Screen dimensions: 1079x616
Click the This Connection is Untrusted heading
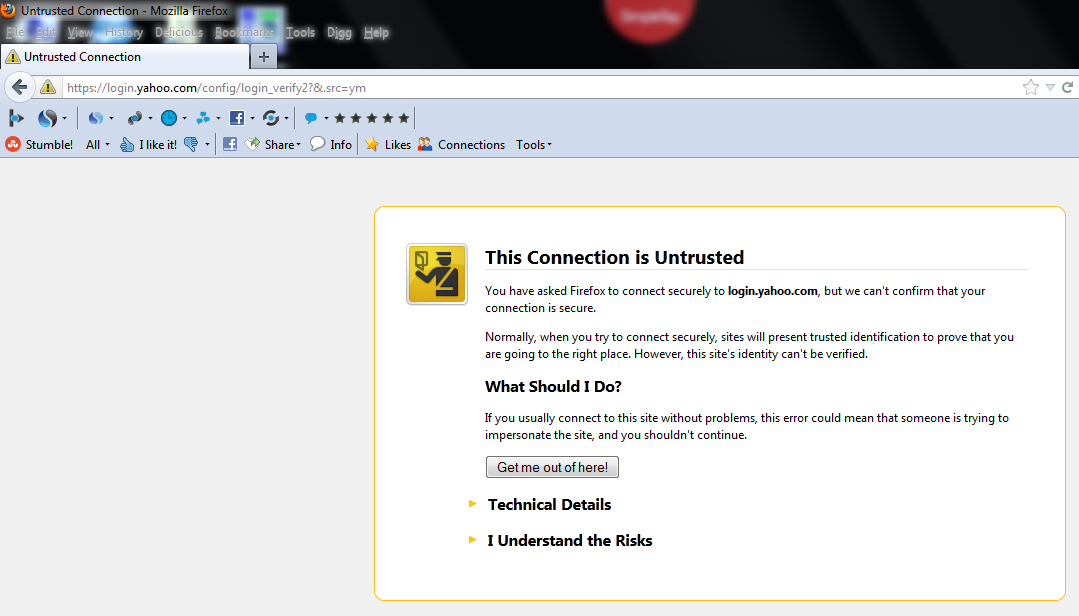(615, 257)
